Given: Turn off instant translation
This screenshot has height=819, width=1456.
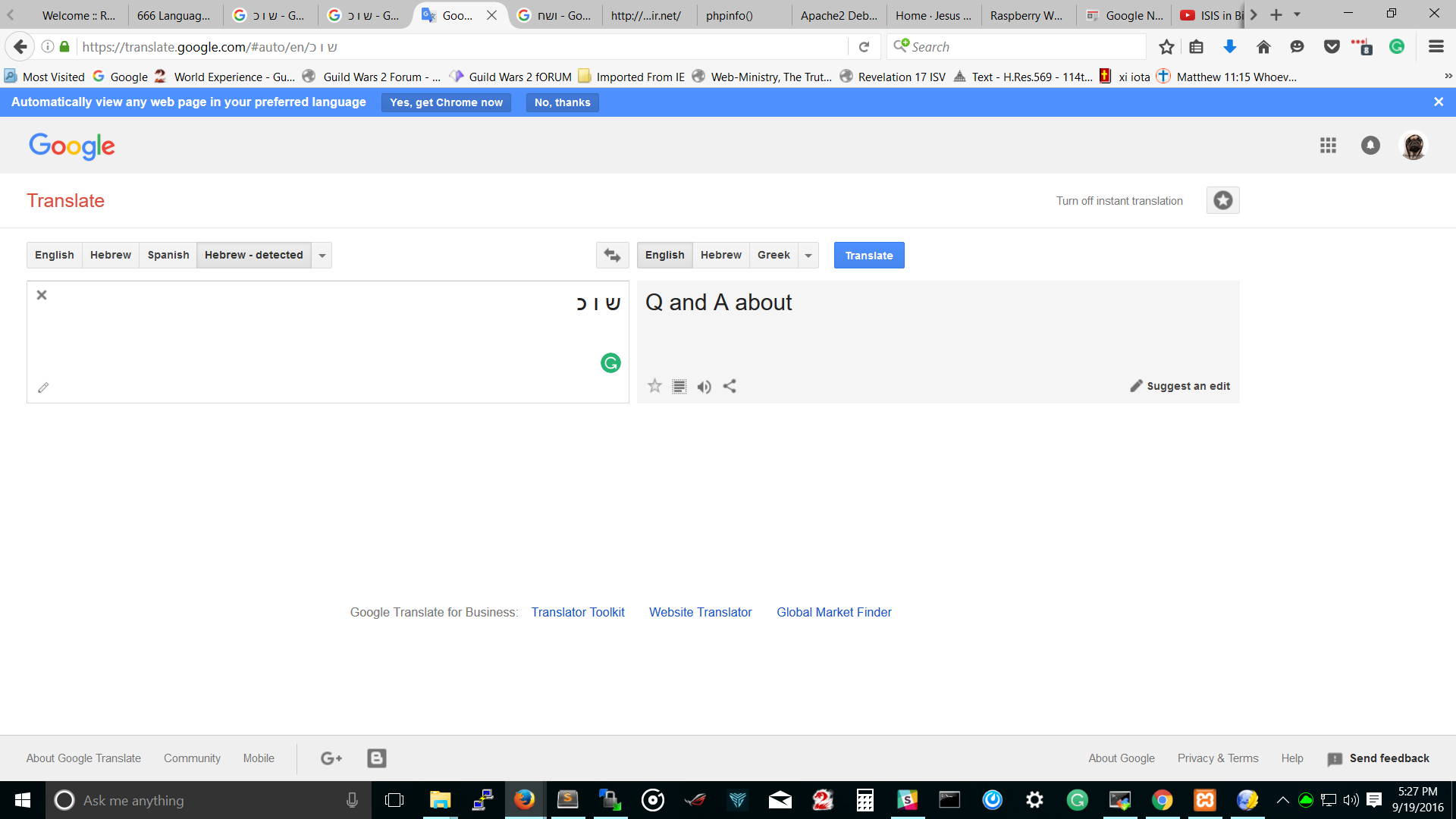Looking at the screenshot, I should tap(1119, 201).
